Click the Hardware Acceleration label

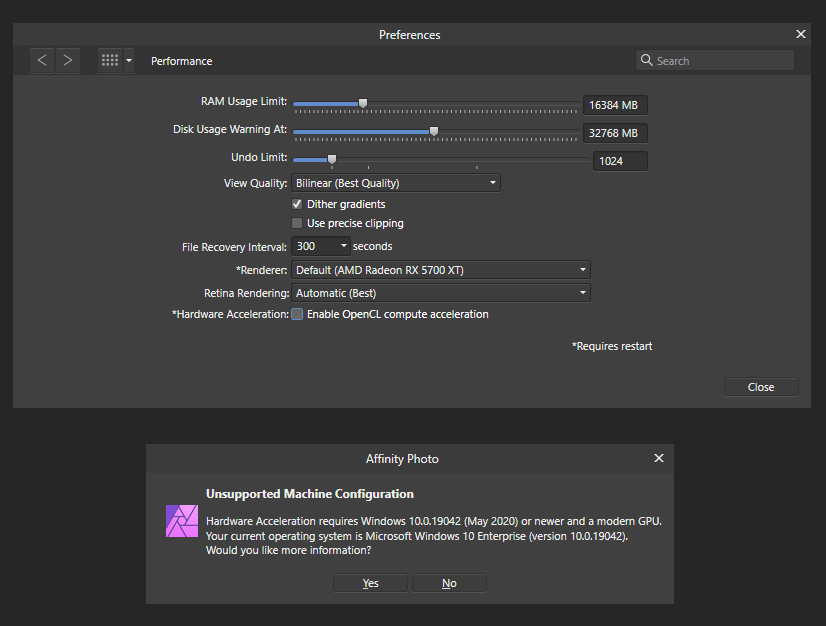point(230,314)
